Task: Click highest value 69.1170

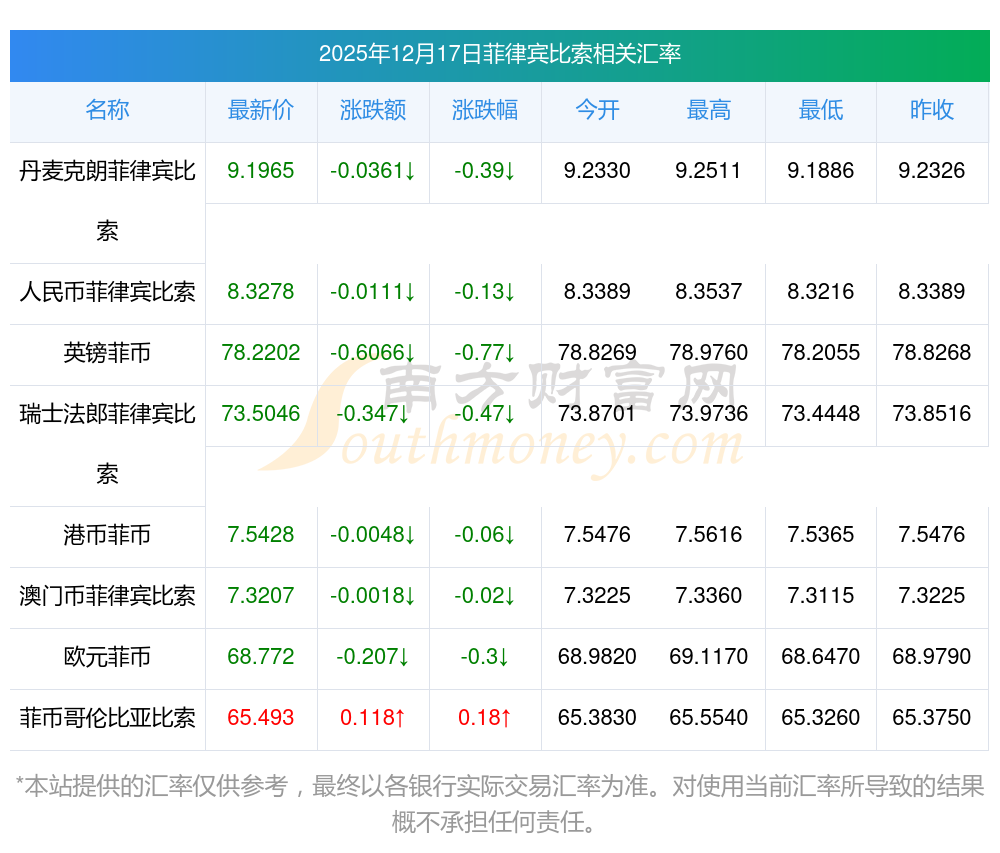Action: (709, 657)
